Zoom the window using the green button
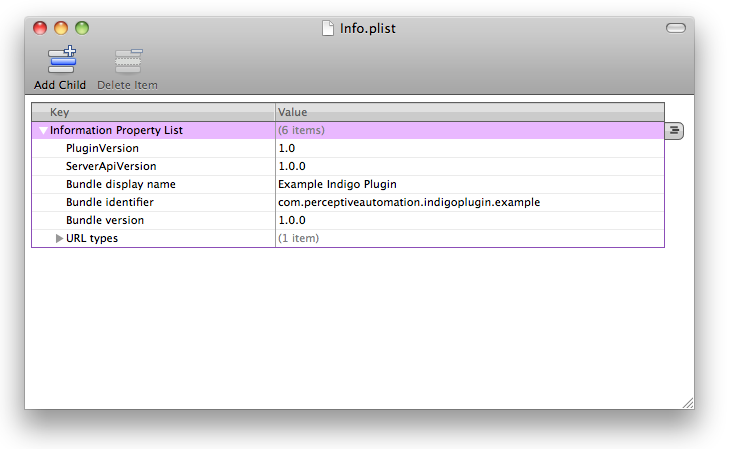This screenshot has height=449, width=731. (x=82, y=28)
